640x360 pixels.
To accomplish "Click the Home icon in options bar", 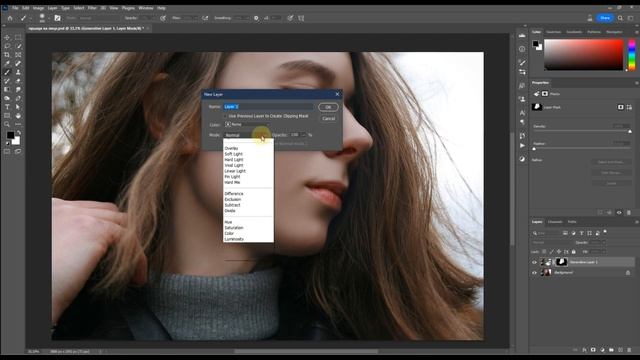I will [10, 18].
